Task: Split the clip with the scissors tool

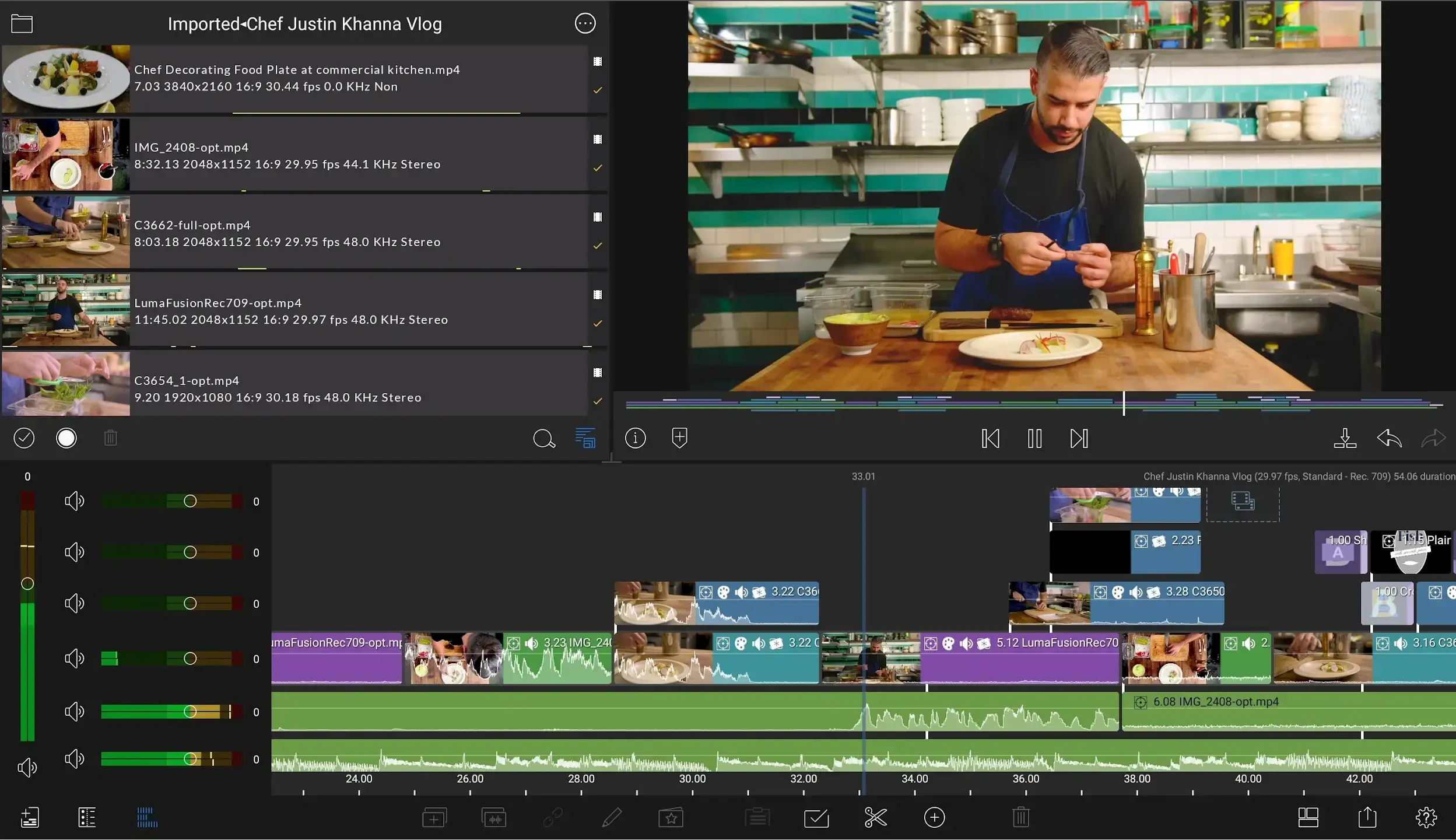Action: pos(875,817)
